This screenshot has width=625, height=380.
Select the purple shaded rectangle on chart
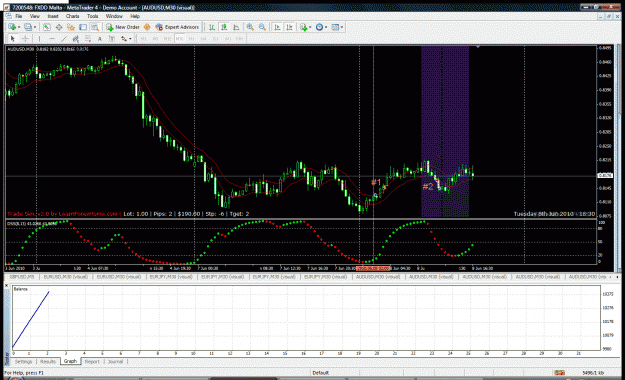tap(445, 132)
